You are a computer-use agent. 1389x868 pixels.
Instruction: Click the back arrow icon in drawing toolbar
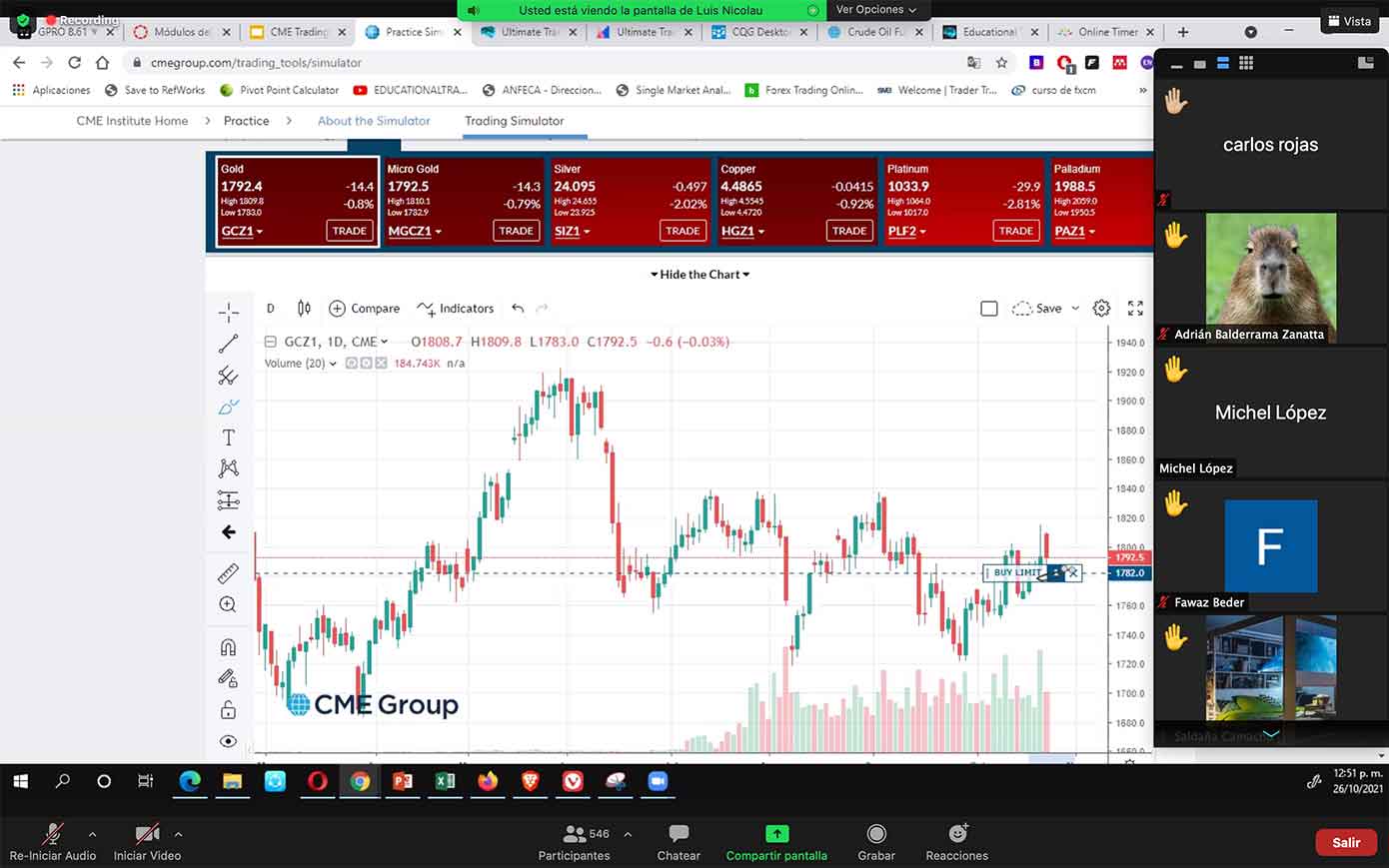pos(228,532)
